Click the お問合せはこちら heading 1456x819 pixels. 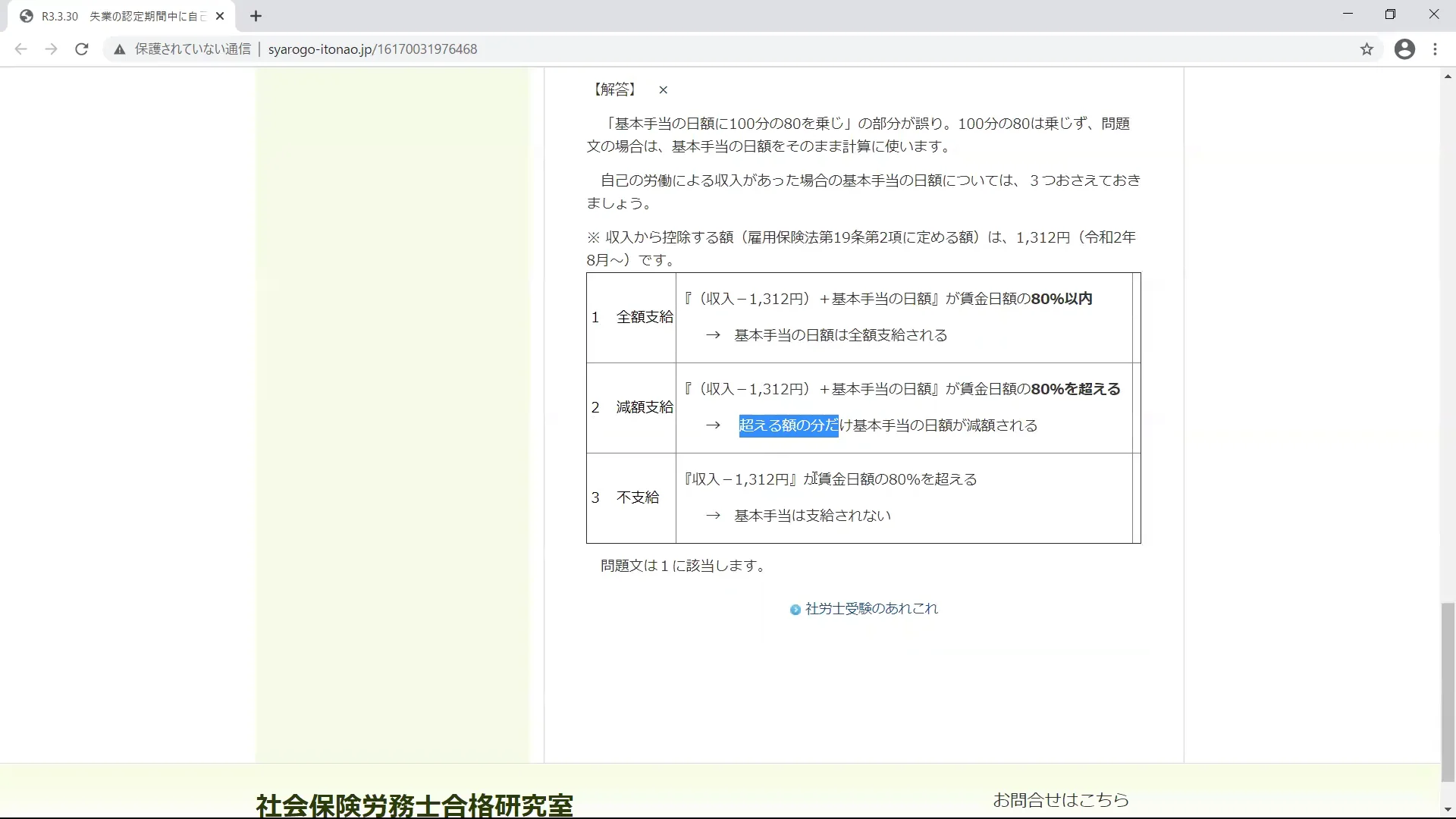[x=1060, y=800]
